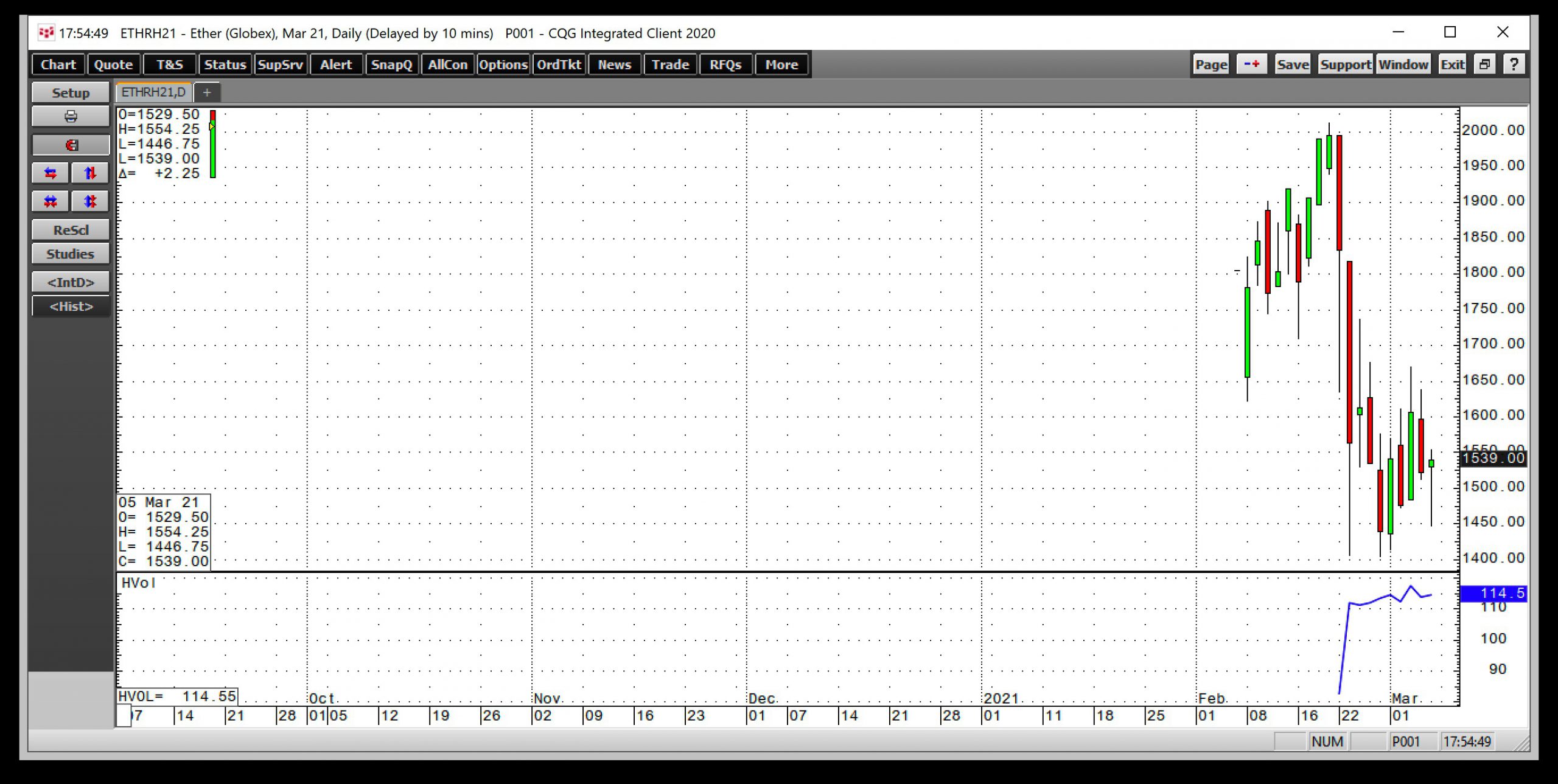The width and height of the screenshot is (1558, 784).
Task: Click the HVOL= 114.55 readout
Action: pos(177,696)
